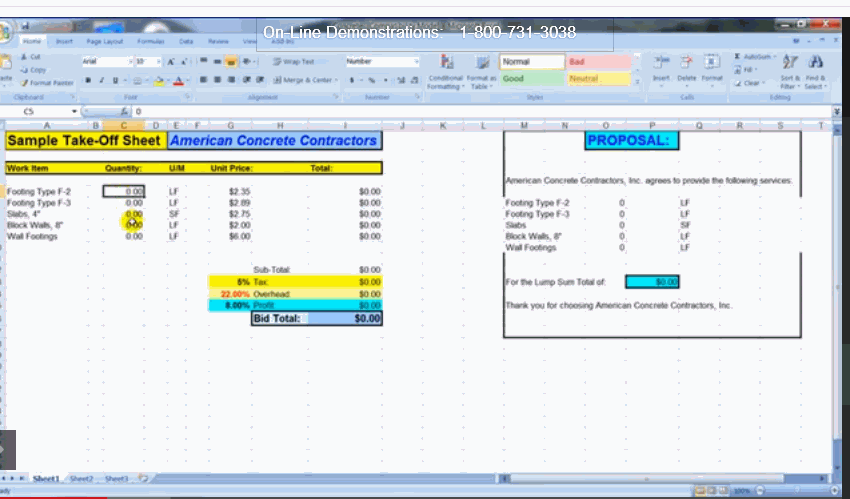
Task: Click the Borders icon in Font group
Action: 137,81
